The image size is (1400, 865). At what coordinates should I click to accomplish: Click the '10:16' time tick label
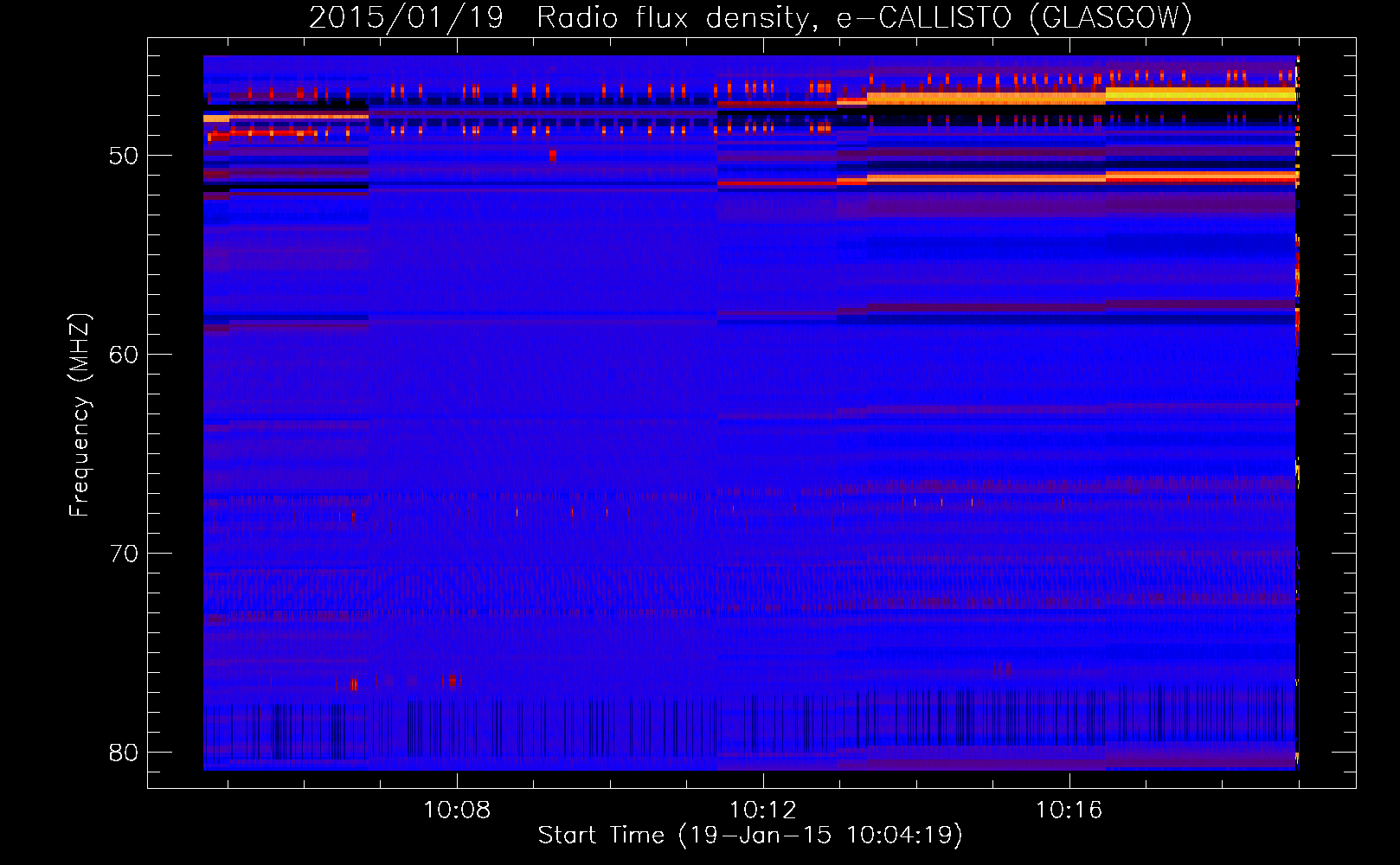pyautogui.click(x=1069, y=810)
